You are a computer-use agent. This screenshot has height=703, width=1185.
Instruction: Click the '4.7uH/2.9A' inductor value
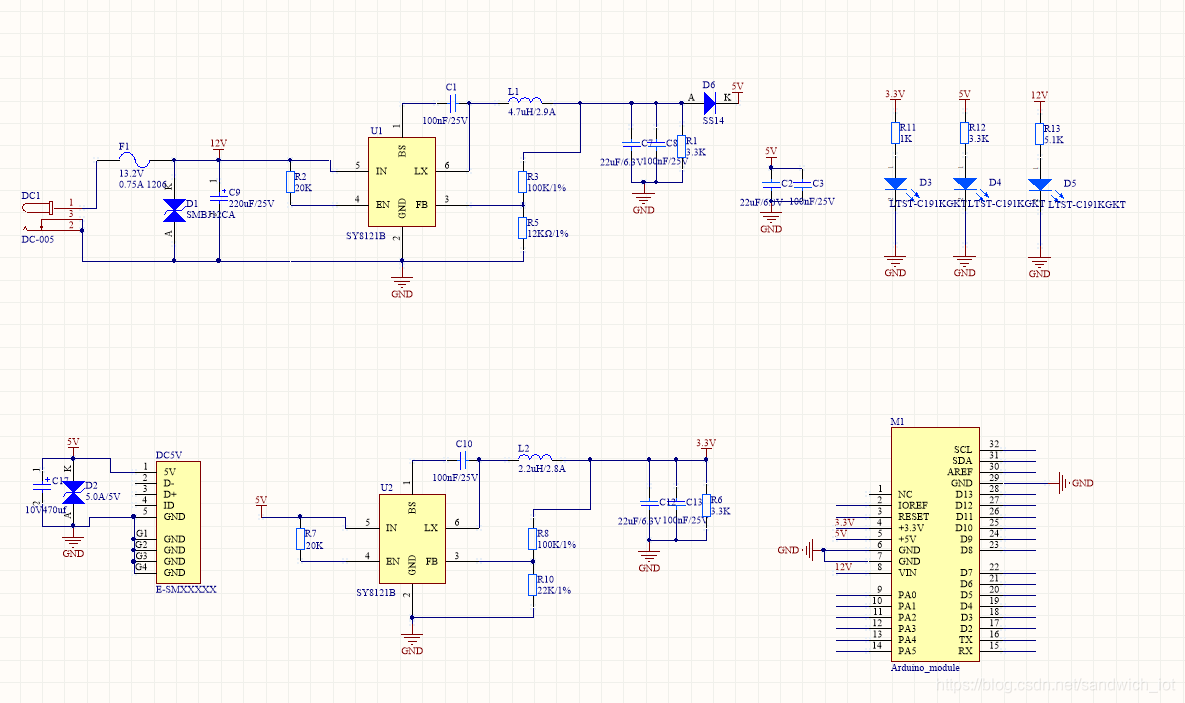[x=531, y=112]
